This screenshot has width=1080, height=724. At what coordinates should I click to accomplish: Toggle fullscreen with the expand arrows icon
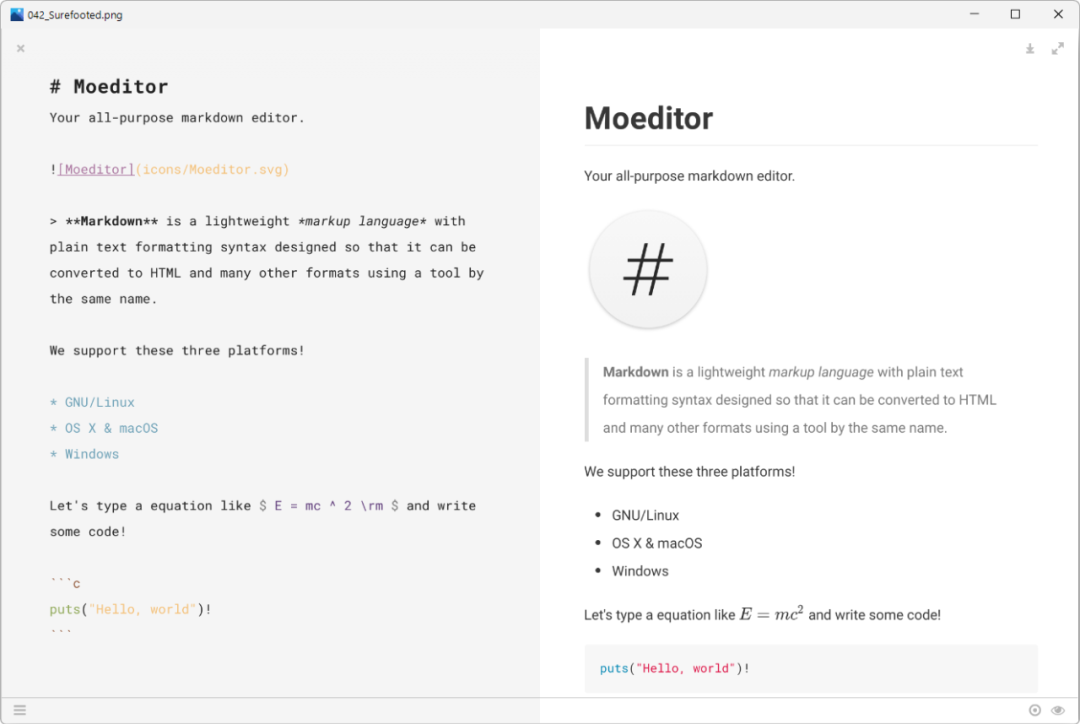tap(1057, 49)
